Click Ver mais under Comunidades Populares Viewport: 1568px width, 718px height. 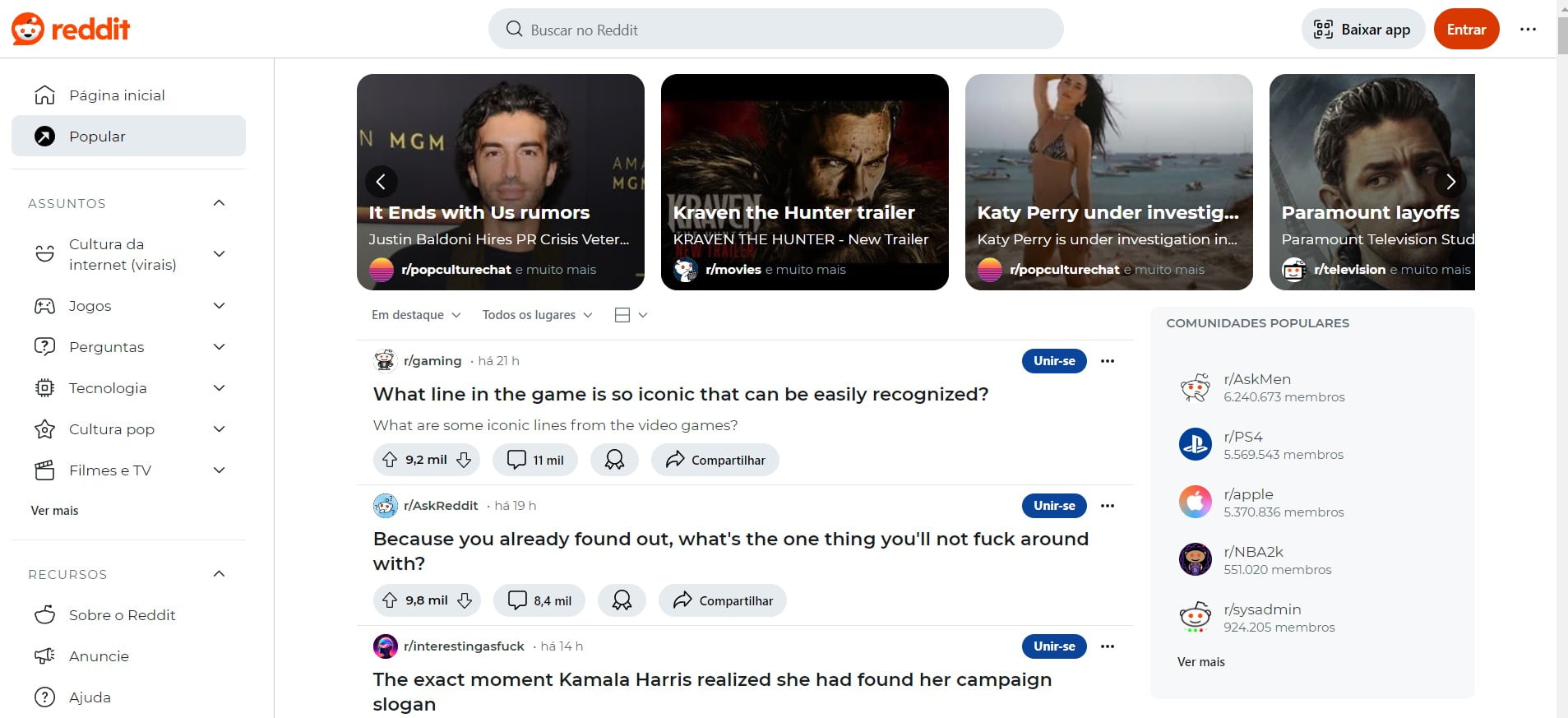pyautogui.click(x=1200, y=662)
